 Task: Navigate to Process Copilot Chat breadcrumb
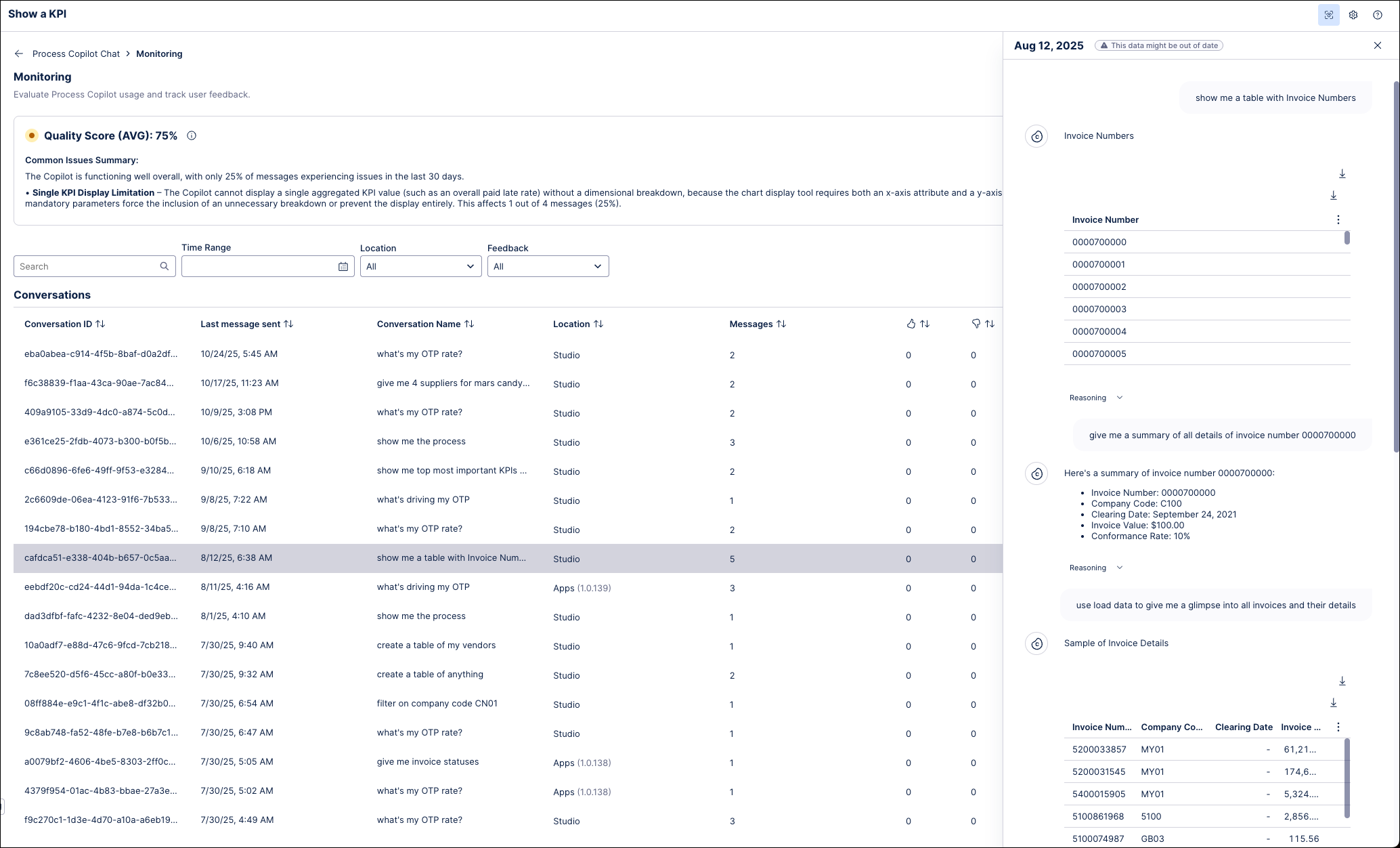(x=76, y=54)
